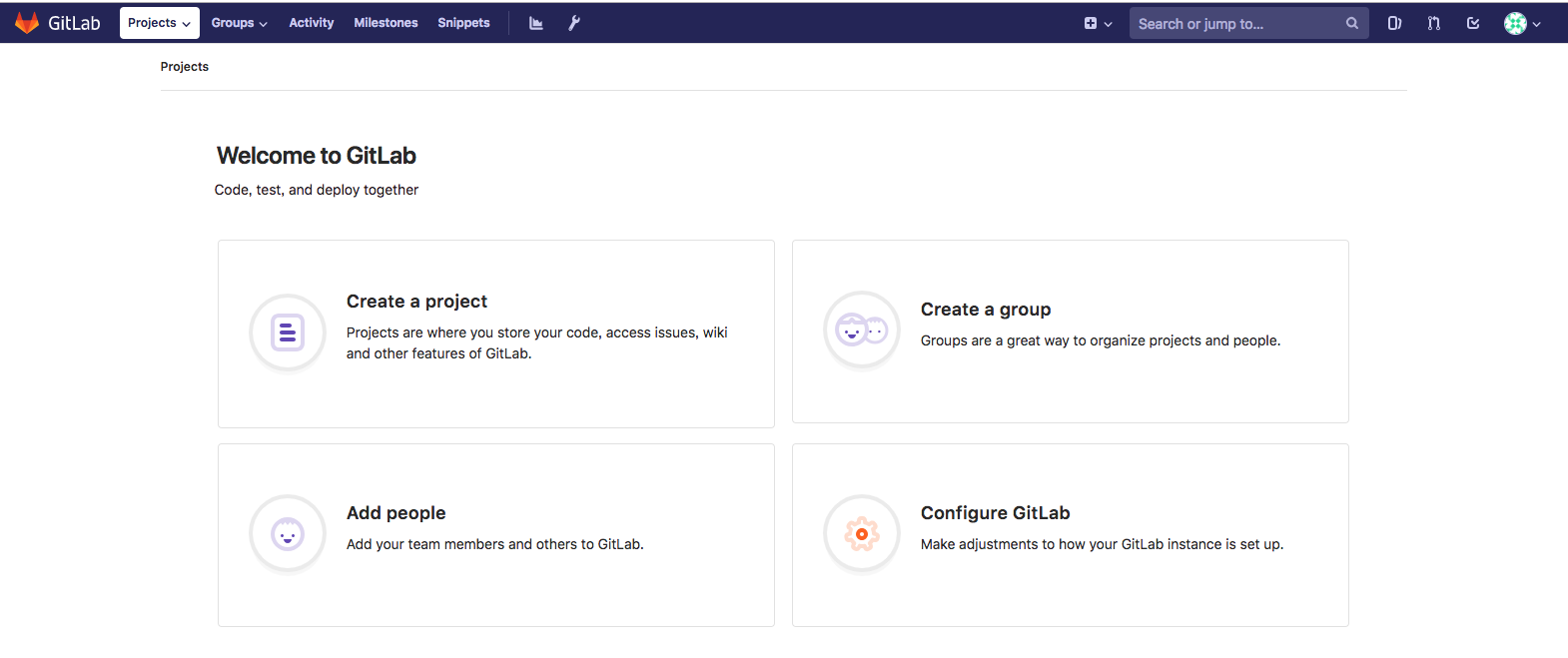
Task: Click the search magnifier icon
Action: (1351, 23)
